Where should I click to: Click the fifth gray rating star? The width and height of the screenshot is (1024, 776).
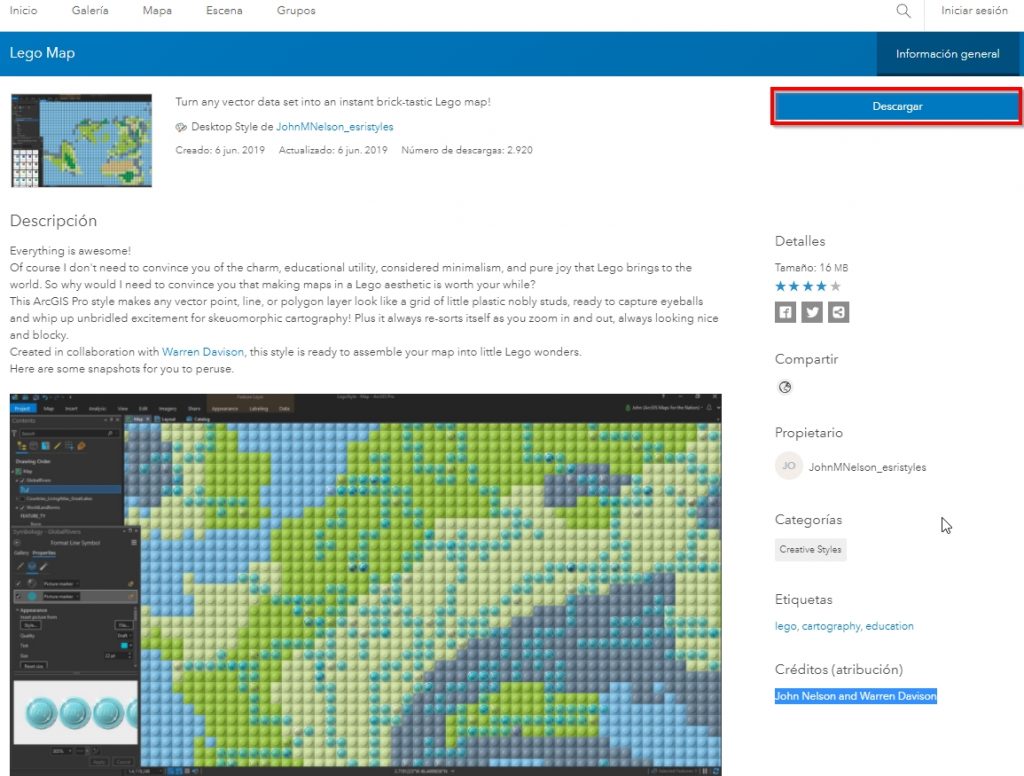coord(836,287)
